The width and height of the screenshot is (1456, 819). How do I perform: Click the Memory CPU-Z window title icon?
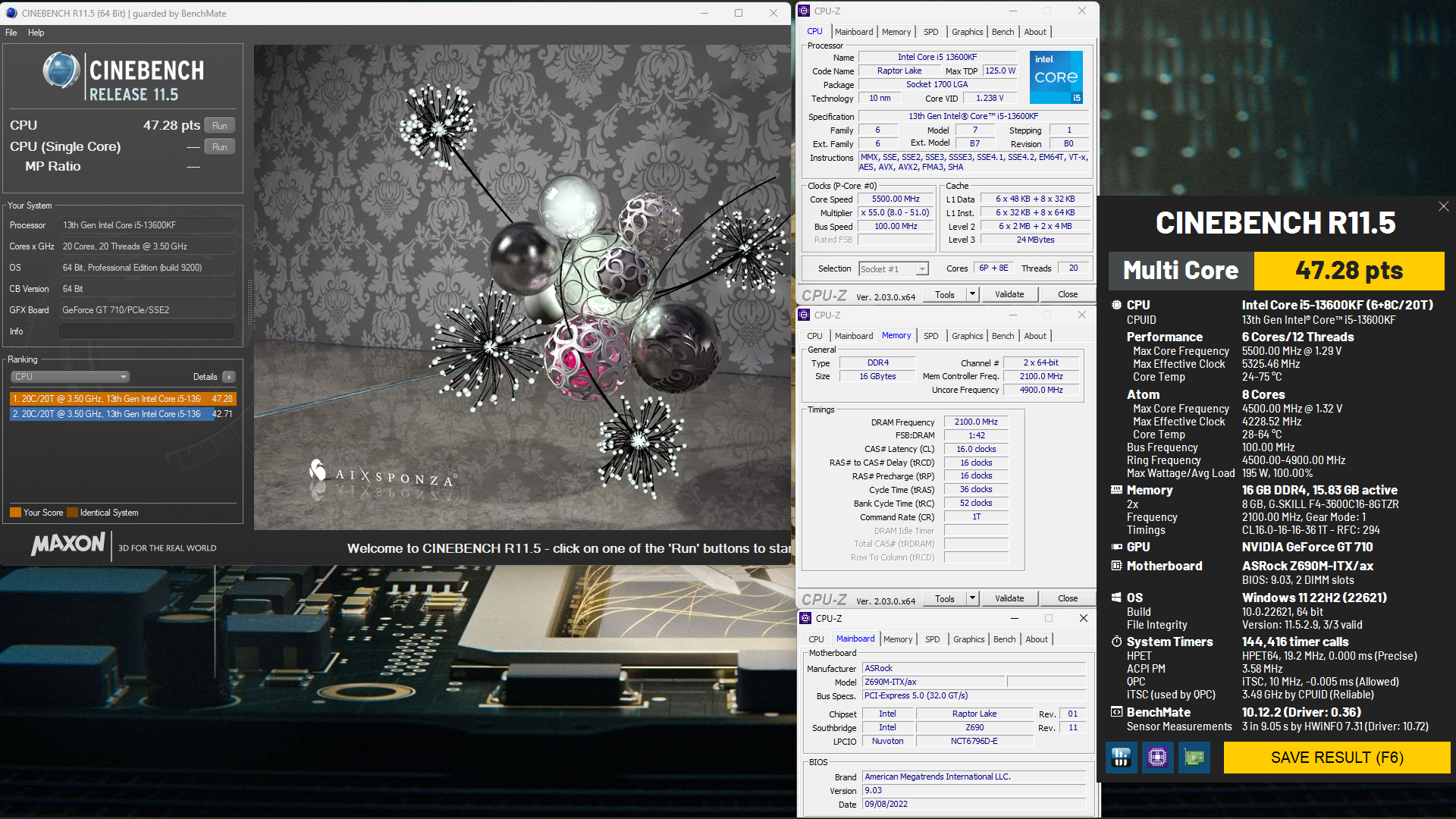point(805,315)
